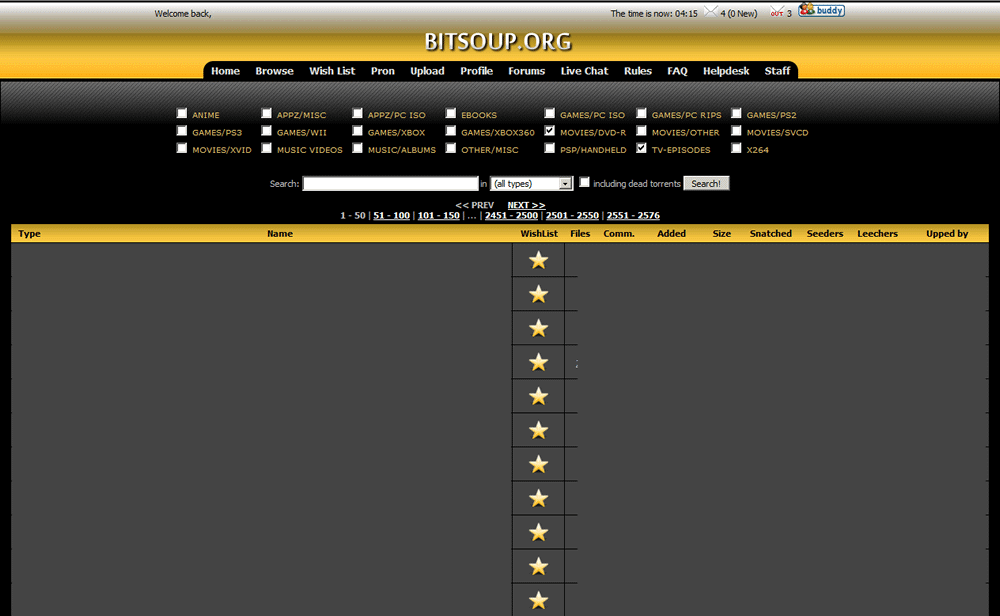Click the second wishlist star icon
1000x616 pixels.
click(x=538, y=294)
